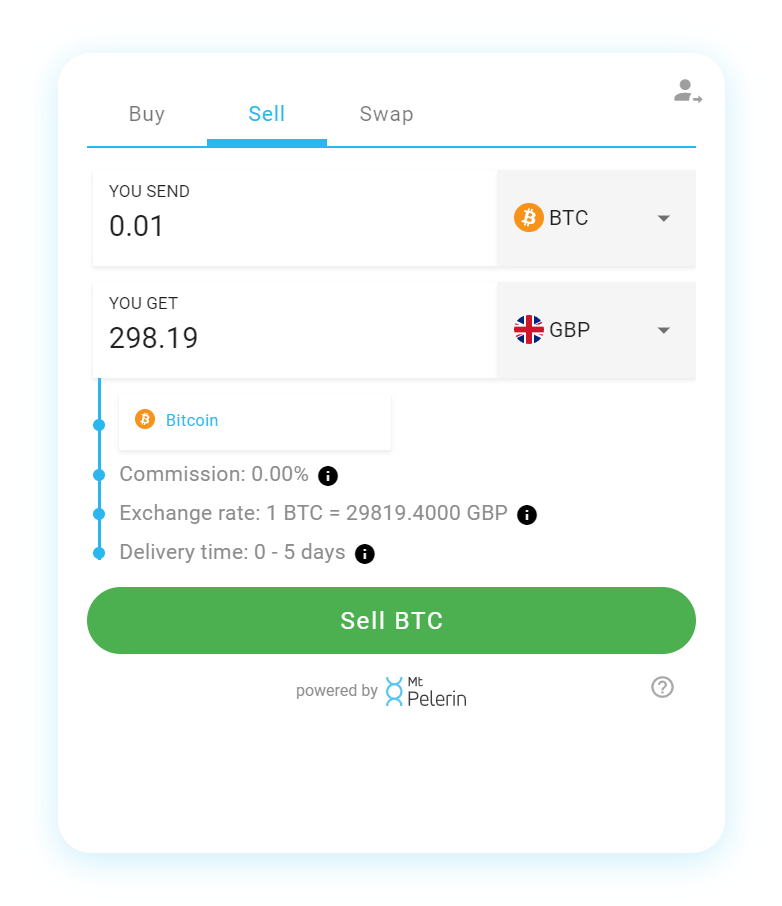Click the Mt Pelerin logo

(425, 691)
